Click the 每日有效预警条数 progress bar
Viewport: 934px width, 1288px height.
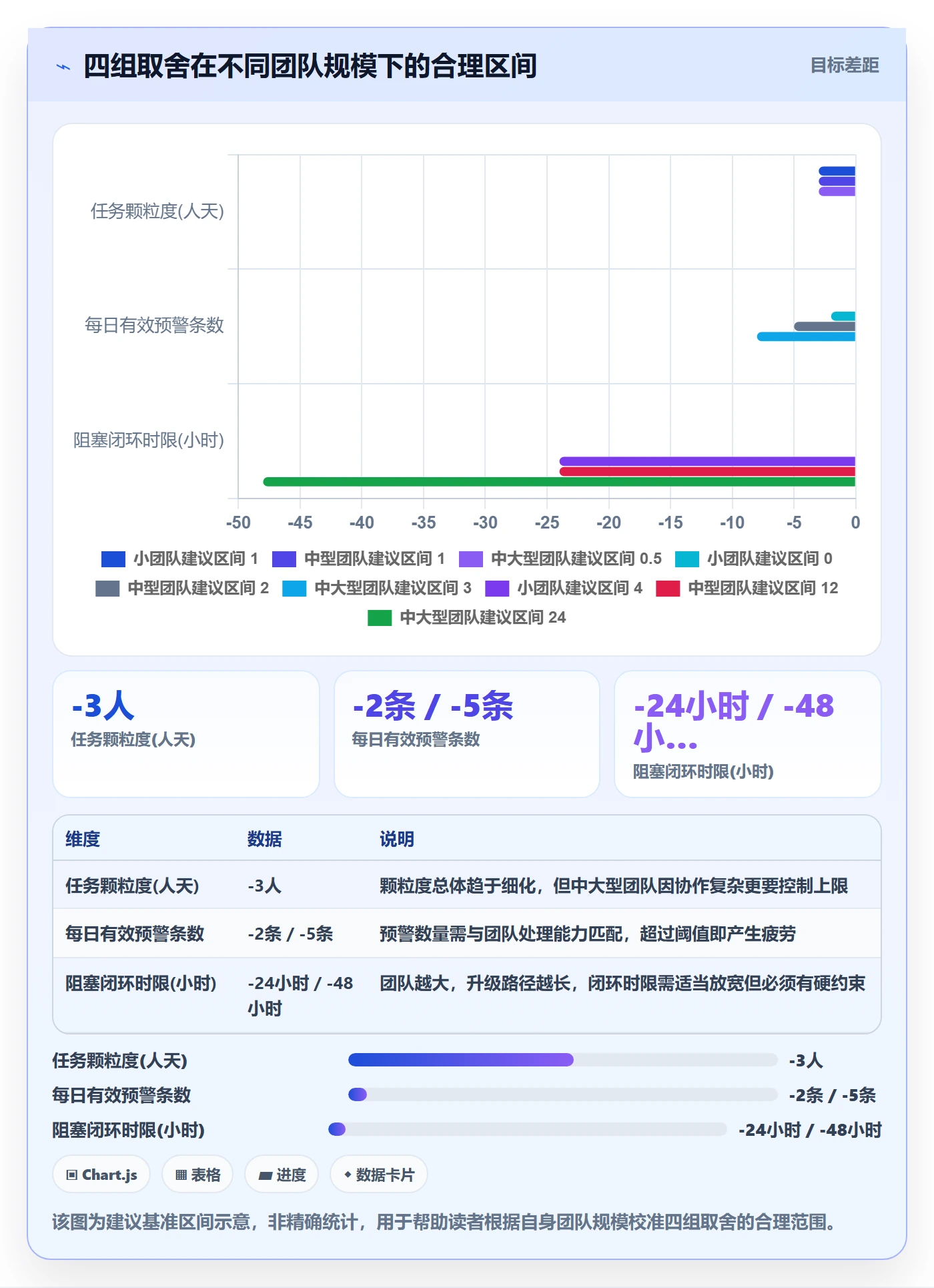point(563,1094)
